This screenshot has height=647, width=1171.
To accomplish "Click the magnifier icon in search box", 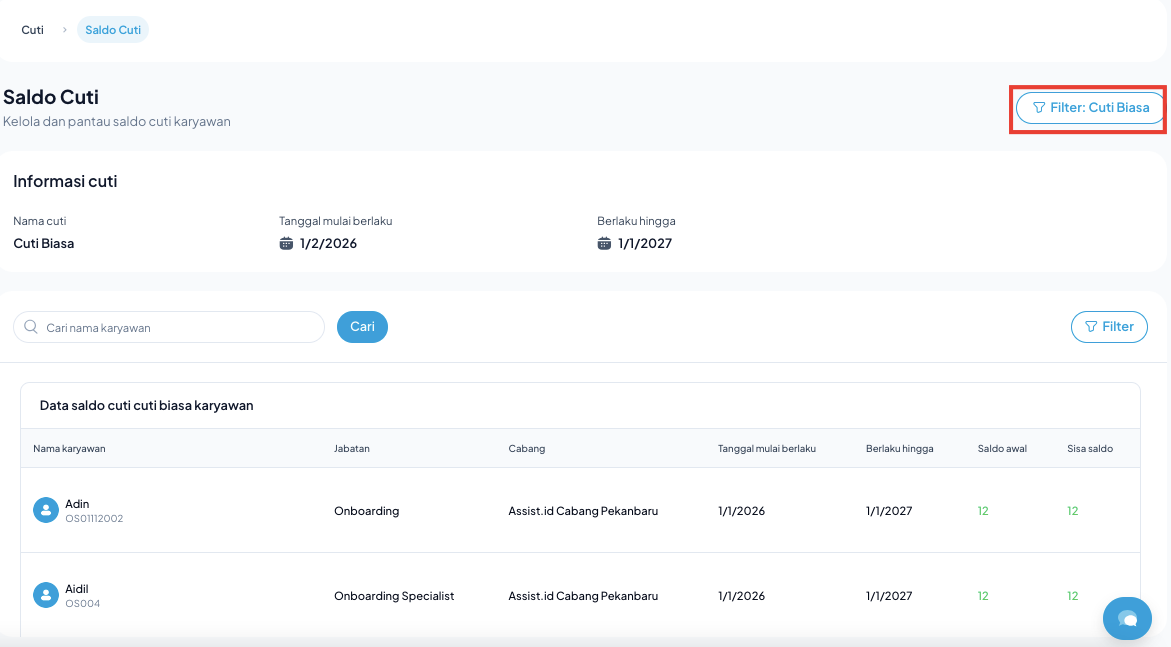I will [x=31, y=327].
